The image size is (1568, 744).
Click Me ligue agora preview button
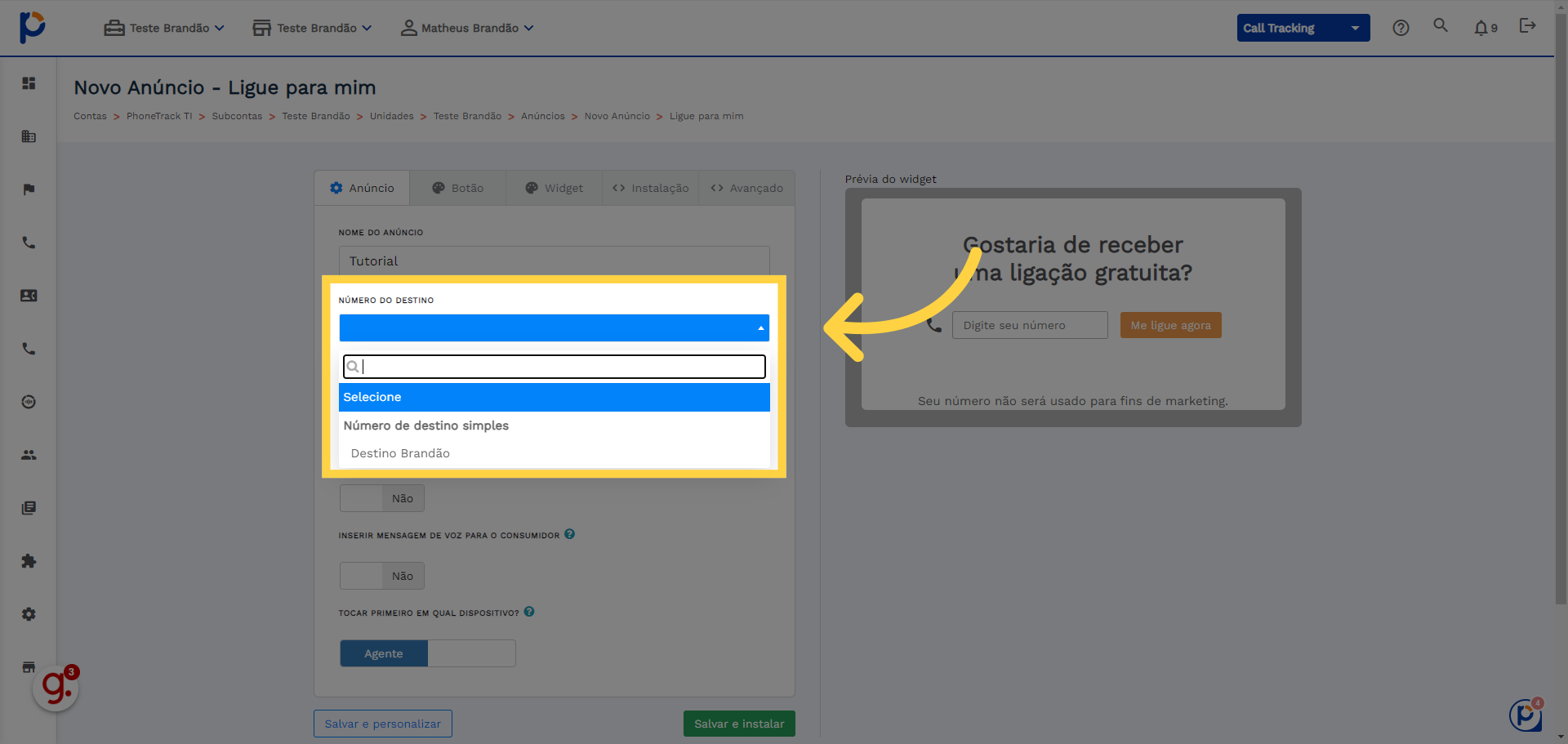click(x=1170, y=325)
